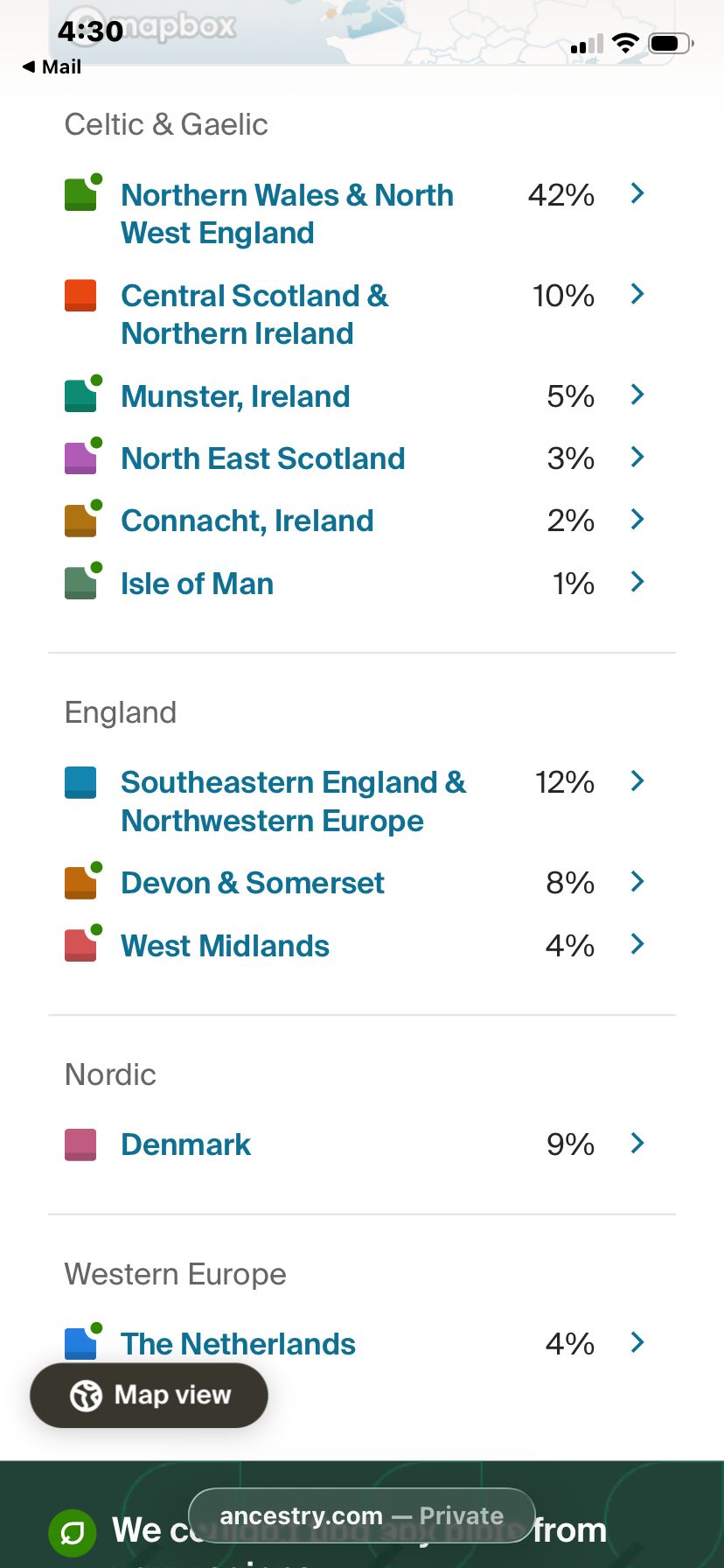Select the Devon & Somerset region
The height and width of the screenshot is (1568, 724).
pyautogui.click(x=253, y=883)
